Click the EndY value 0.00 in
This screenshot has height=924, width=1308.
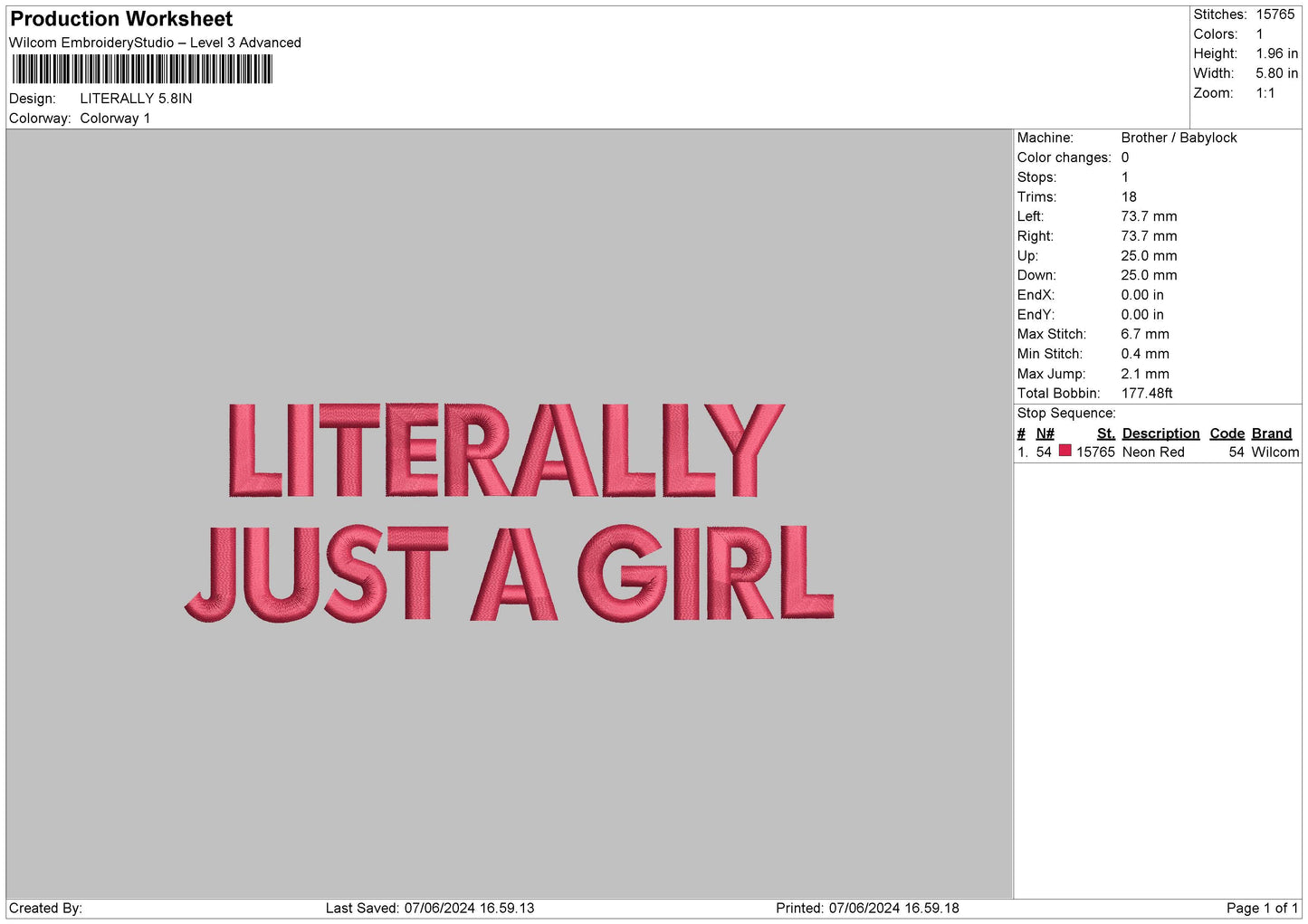(x=1142, y=315)
